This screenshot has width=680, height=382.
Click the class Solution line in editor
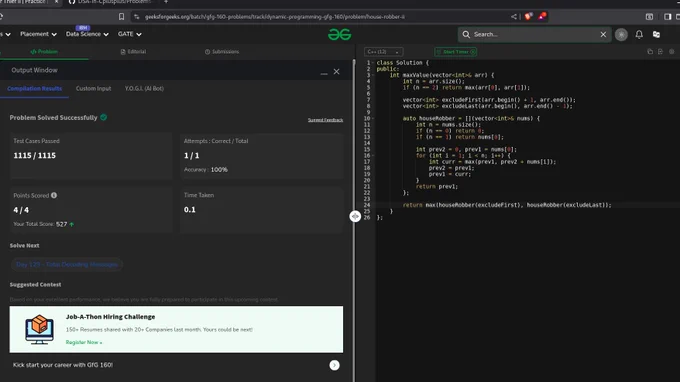pyautogui.click(x=402, y=63)
